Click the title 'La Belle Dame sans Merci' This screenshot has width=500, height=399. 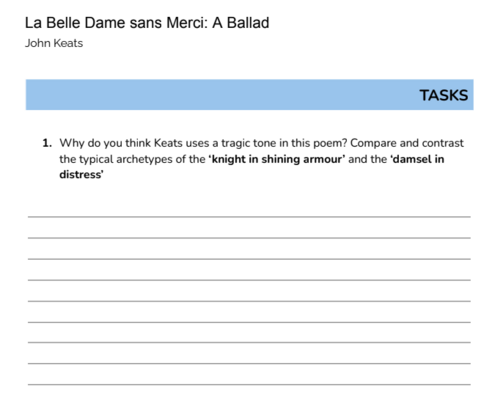[x=116, y=23]
